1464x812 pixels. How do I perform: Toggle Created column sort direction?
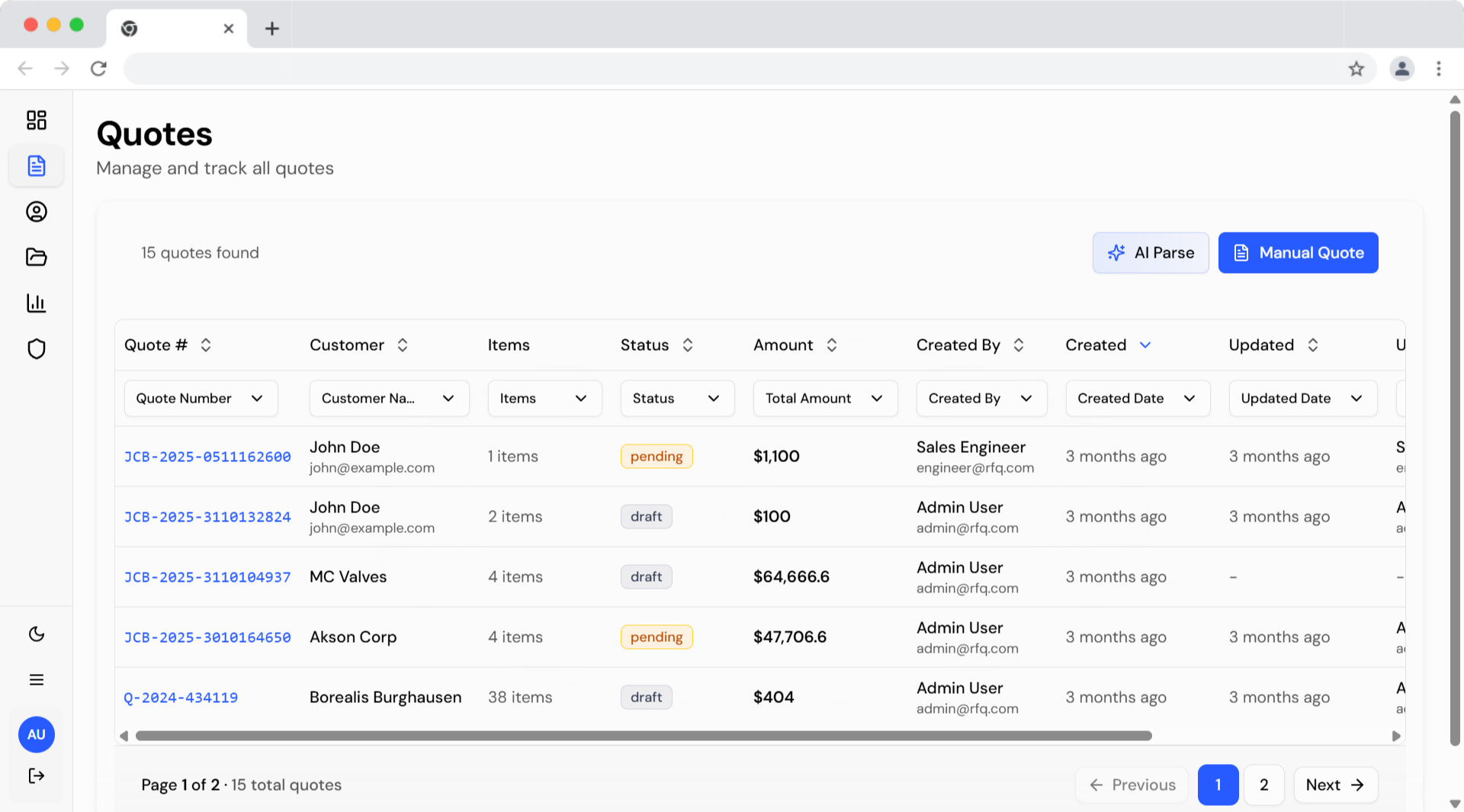[1145, 345]
